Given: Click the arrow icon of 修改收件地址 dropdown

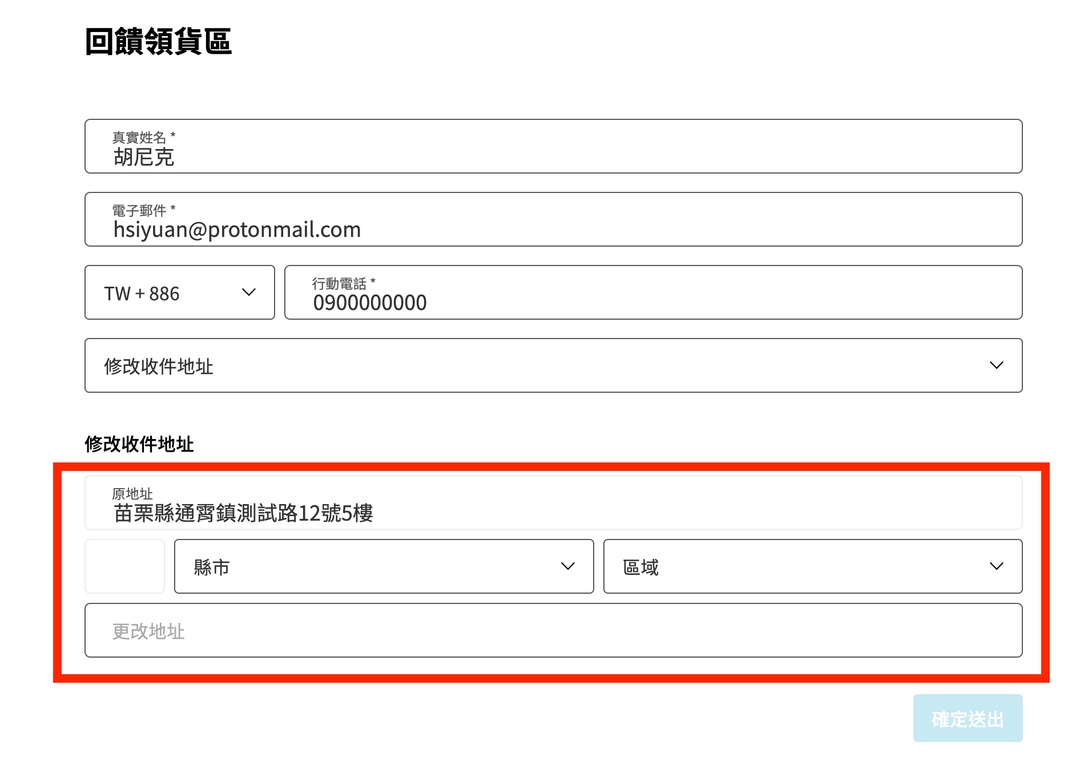Looking at the screenshot, I should 996,366.
